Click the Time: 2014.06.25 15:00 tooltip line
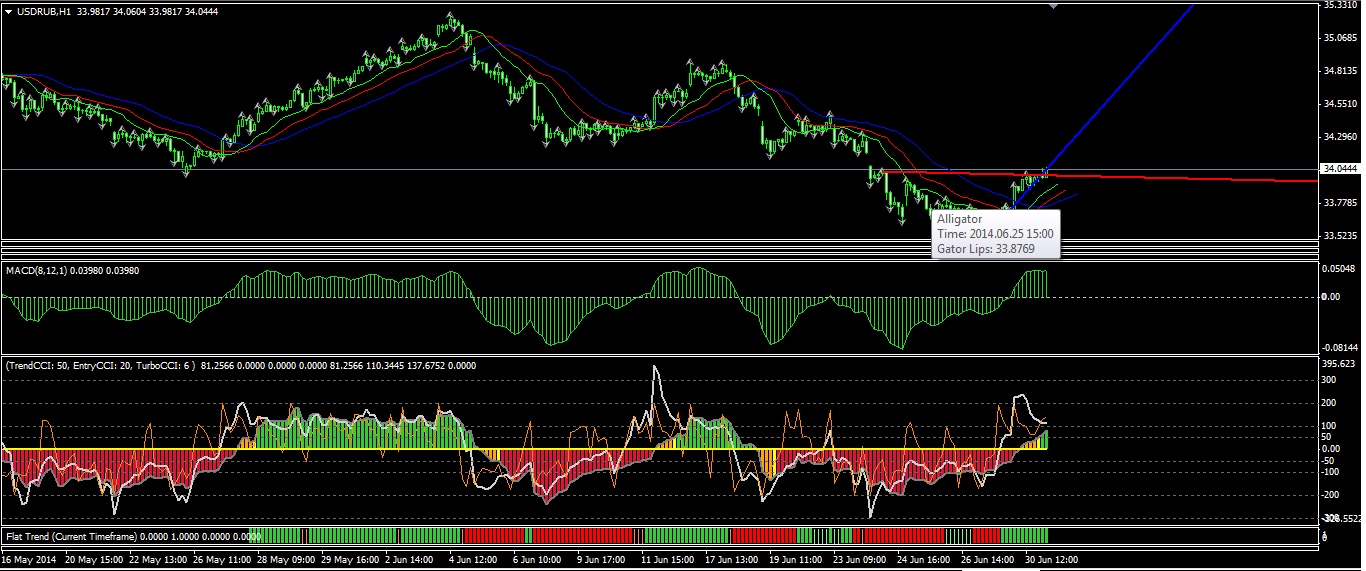Viewport: 1366px width, 571px height. [x=994, y=233]
